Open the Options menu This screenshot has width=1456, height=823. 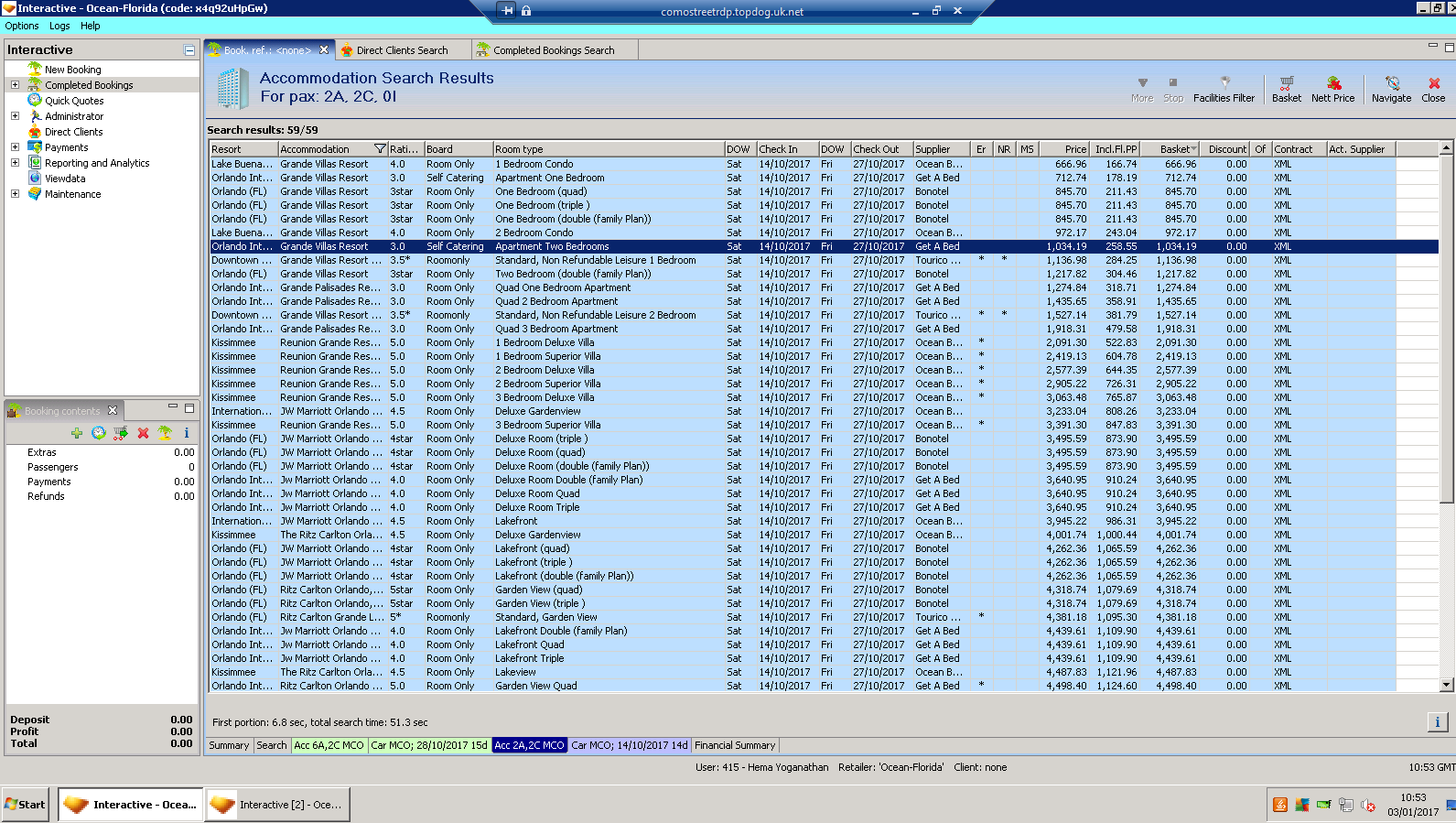(22, 26)
